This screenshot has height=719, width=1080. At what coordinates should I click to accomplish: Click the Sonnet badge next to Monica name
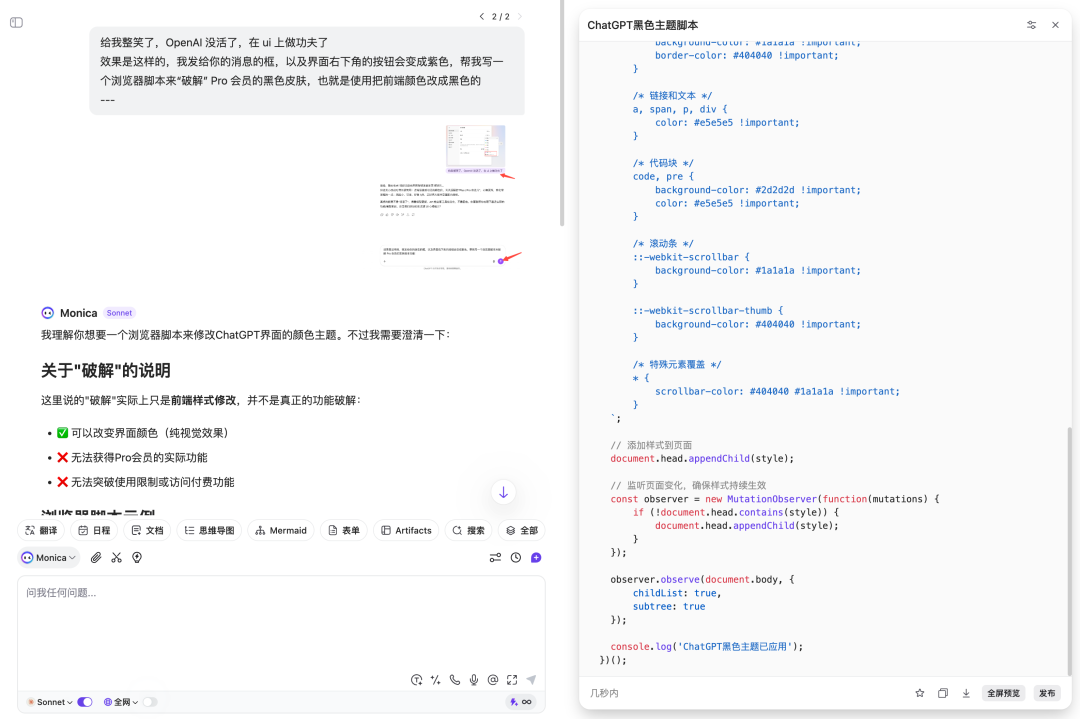click(119, 313)
